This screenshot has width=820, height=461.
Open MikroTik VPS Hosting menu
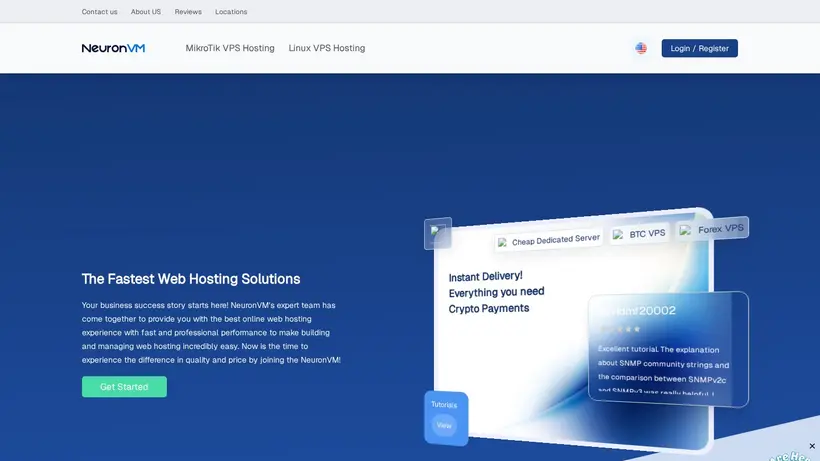coord(230,48)
